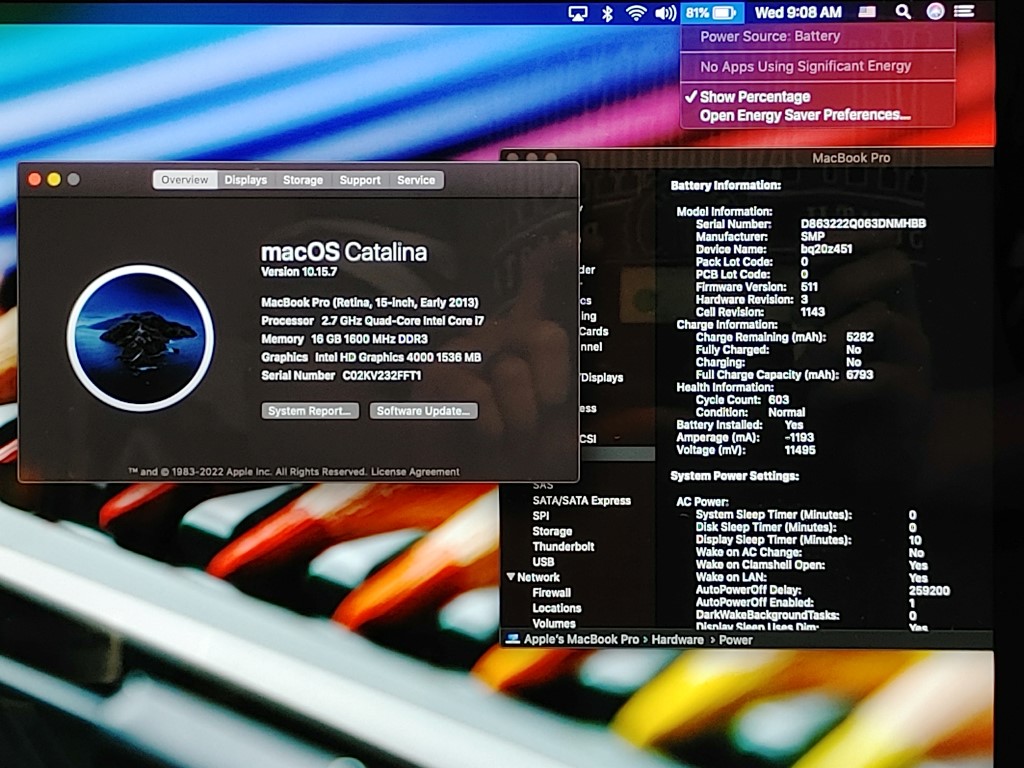
Task: Click No Apps Using Significant Energy entry
Action: 805,67
